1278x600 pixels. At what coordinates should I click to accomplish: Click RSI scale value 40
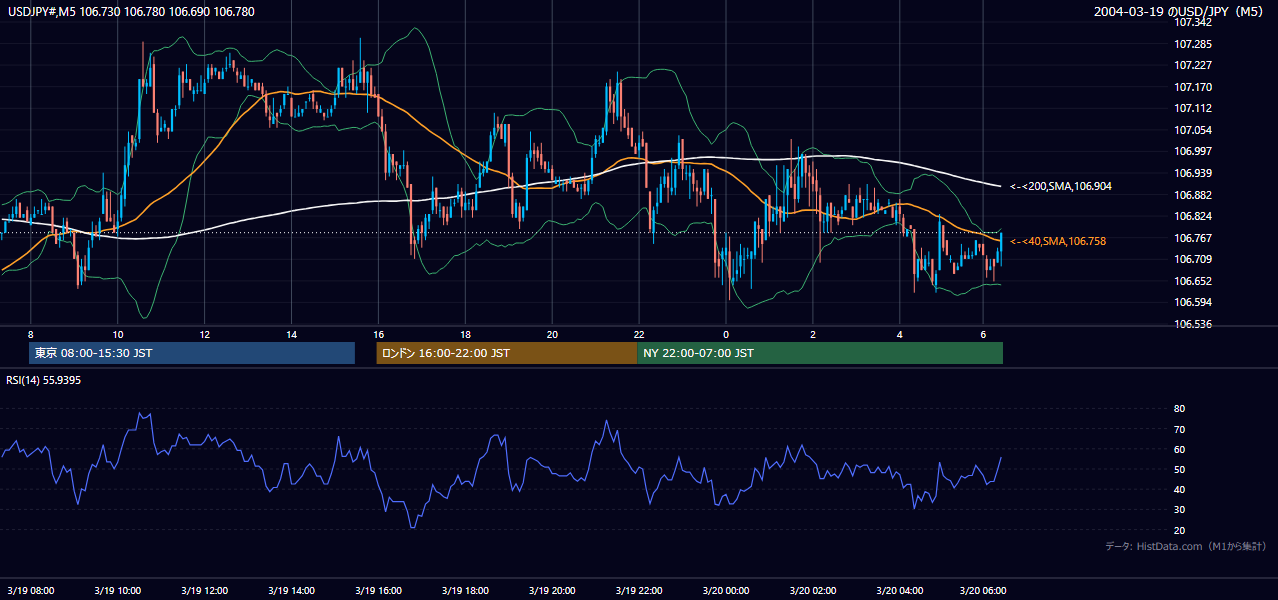[1180, 489]
